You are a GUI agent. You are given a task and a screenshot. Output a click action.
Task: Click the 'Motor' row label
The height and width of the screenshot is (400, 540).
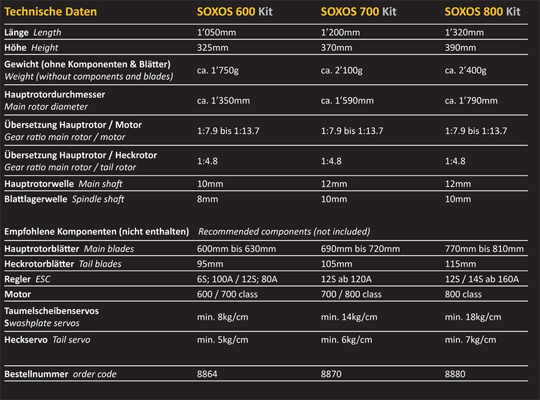coord(18,294)
